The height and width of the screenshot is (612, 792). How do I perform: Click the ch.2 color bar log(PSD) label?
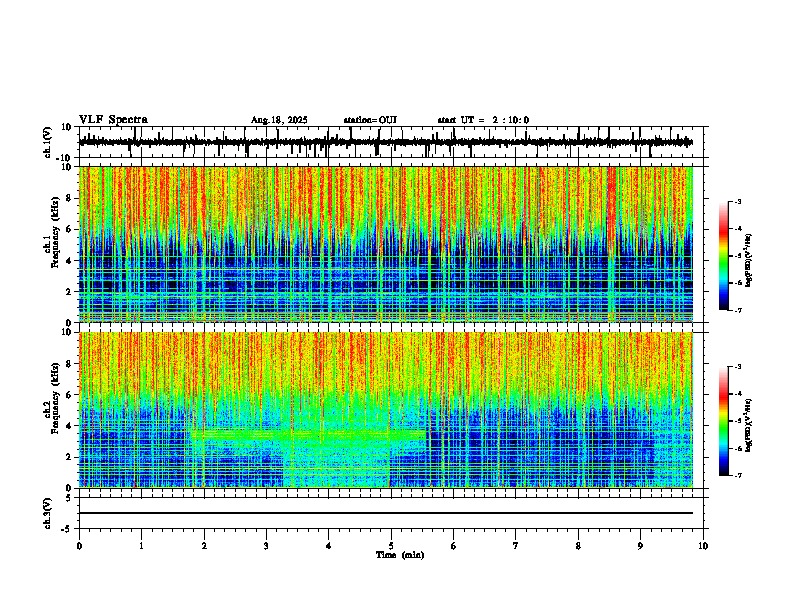tap(748, 425)
